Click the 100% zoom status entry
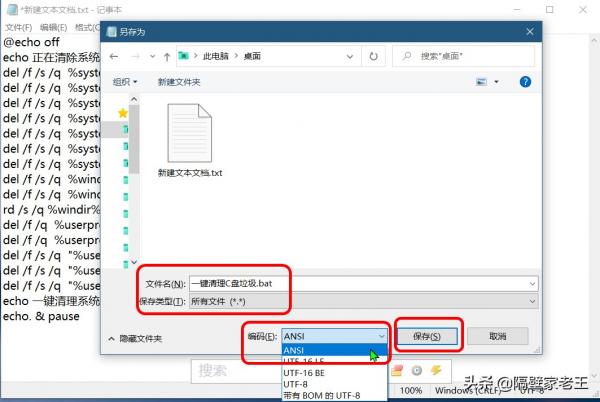Viewport: 600px width, 402px height. tap(411, 391)
